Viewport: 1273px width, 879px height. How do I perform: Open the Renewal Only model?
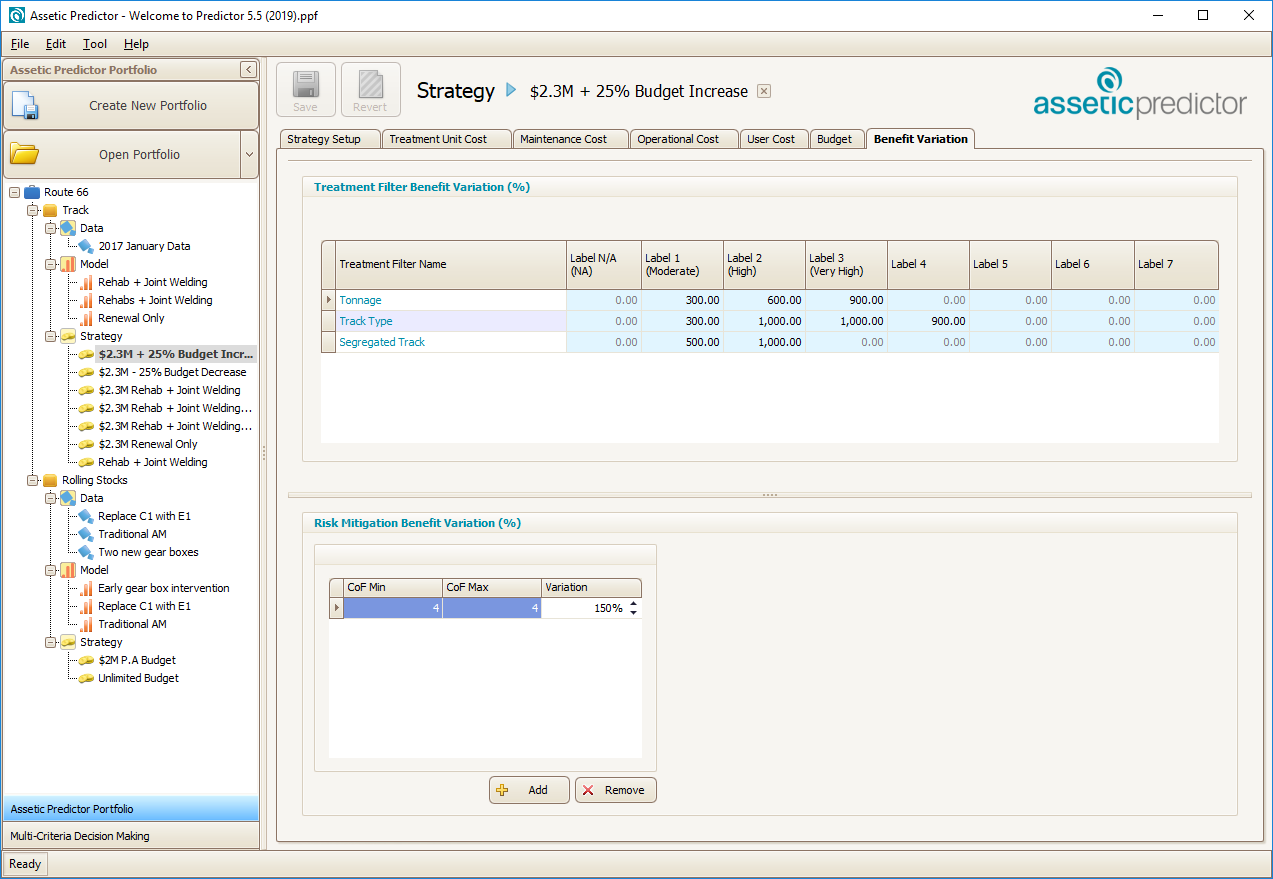pyautogui.click(x=131, y=318)
